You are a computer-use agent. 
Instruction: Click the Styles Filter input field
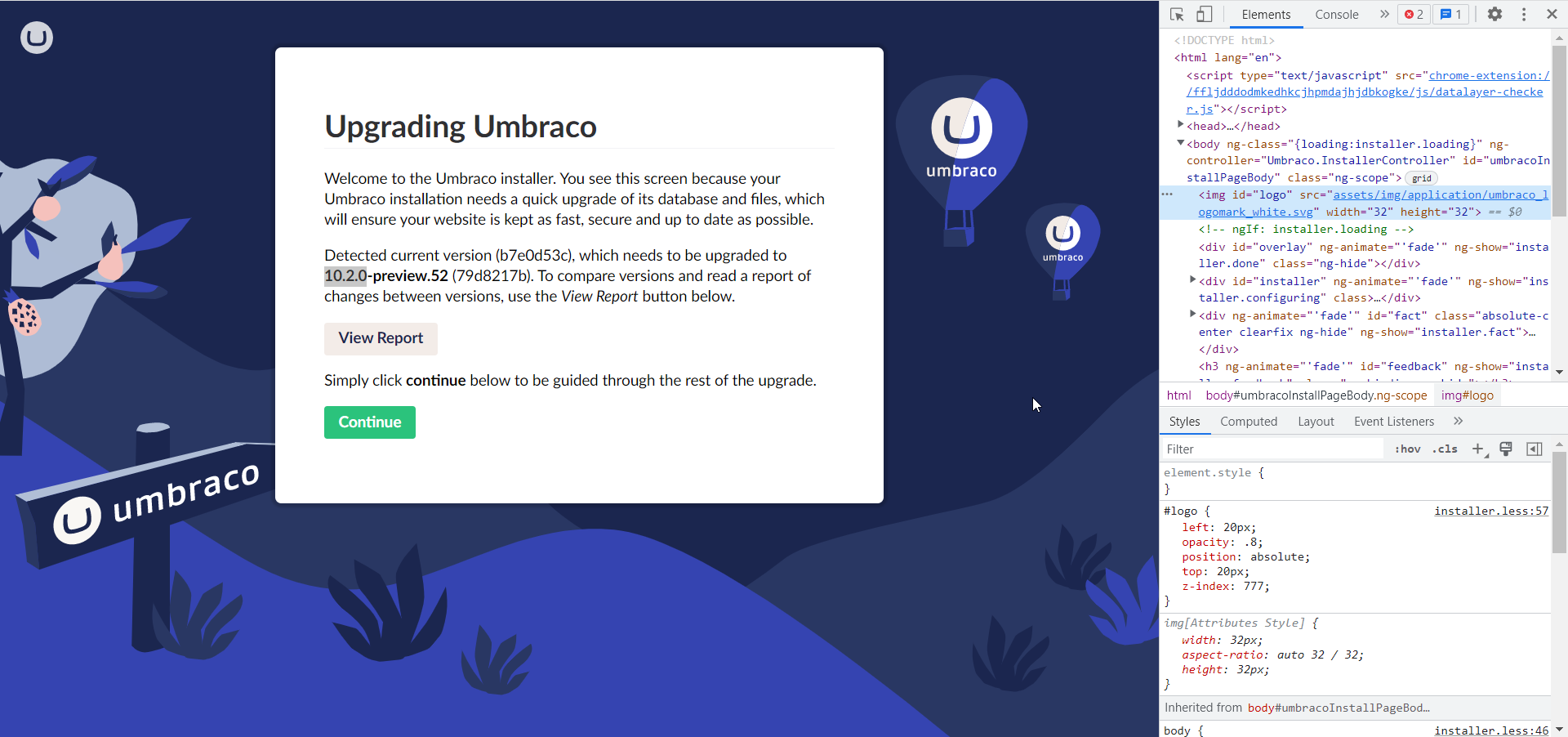pos(1266,449)
